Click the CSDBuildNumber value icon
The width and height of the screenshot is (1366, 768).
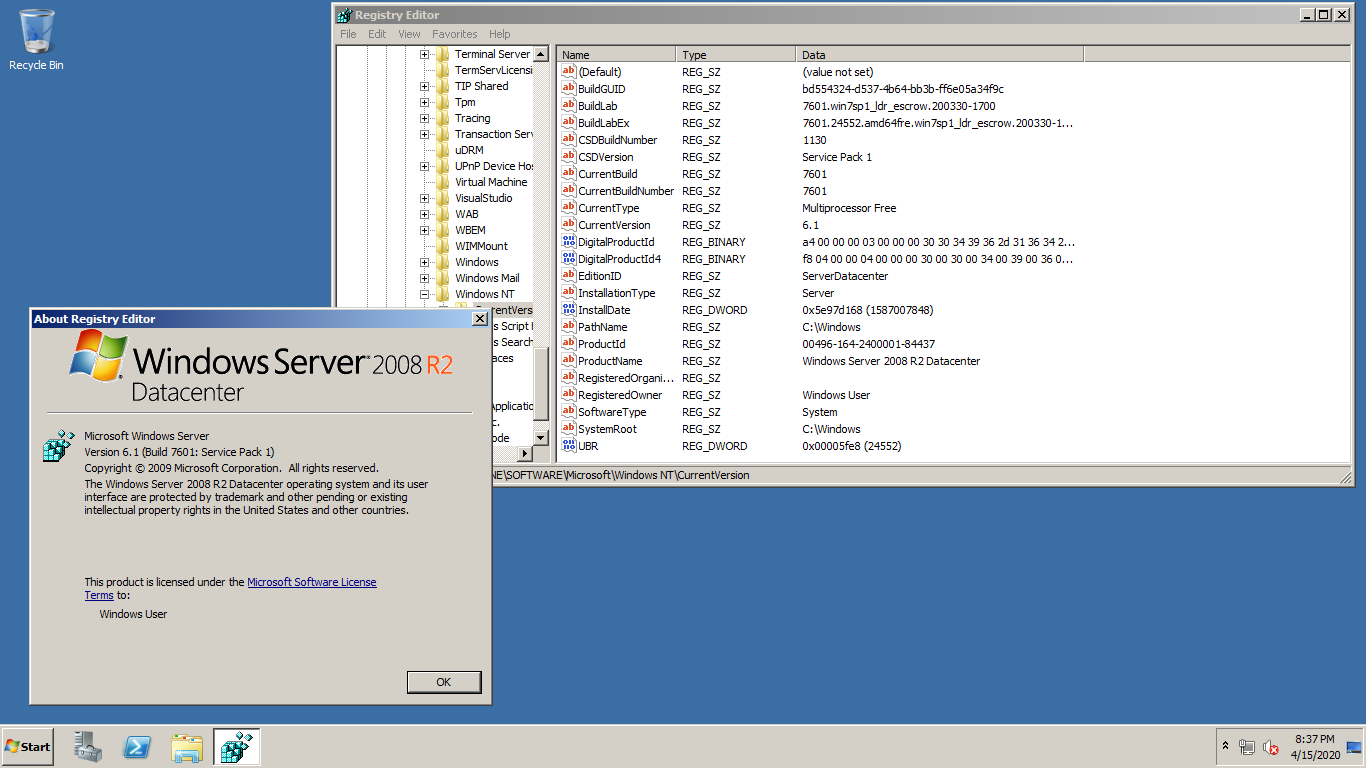[569, 140]
